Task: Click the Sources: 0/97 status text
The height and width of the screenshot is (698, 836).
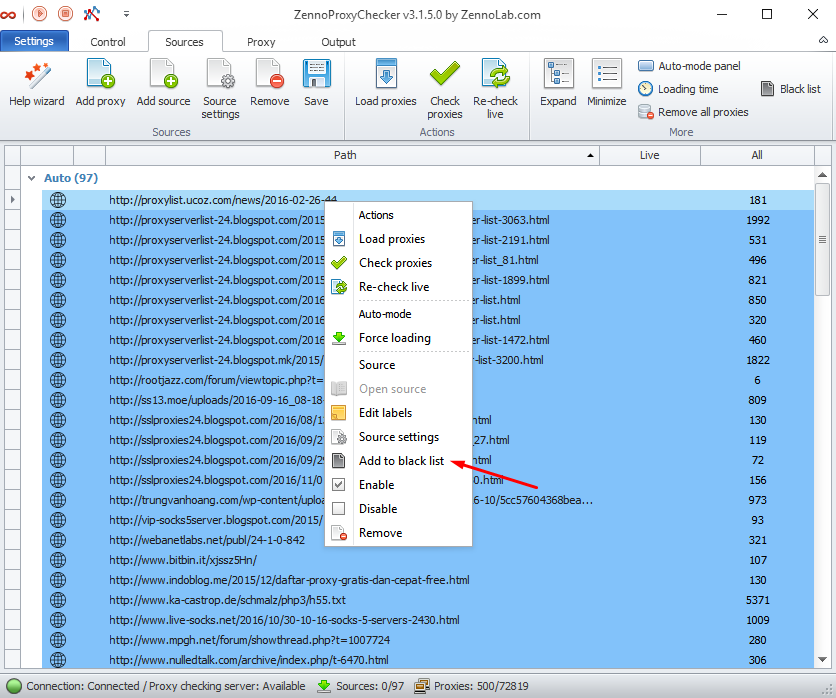Action: pyautogui.click(x=369, y=686)
